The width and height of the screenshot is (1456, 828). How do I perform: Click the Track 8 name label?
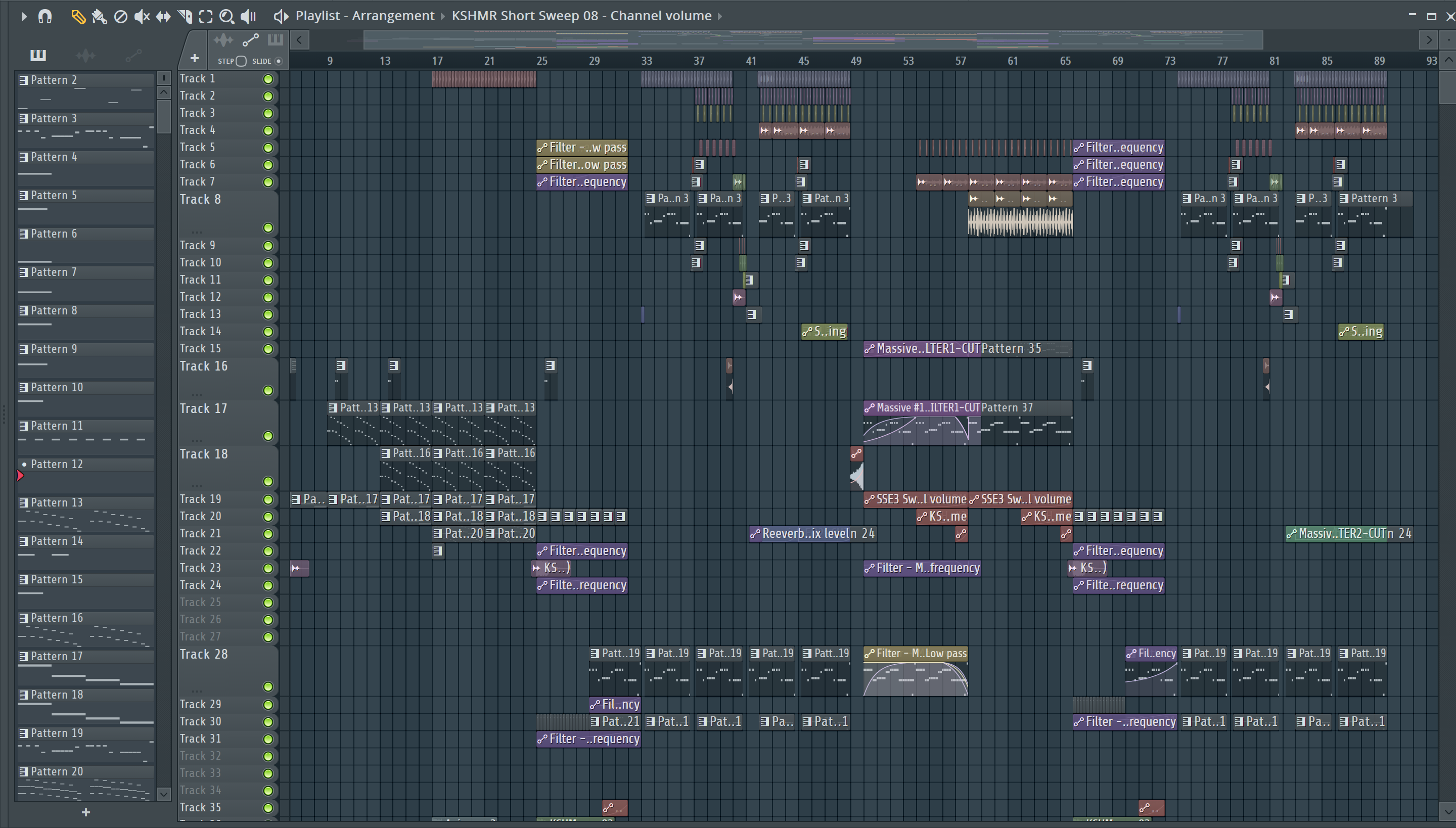click(x=200, y=200)
